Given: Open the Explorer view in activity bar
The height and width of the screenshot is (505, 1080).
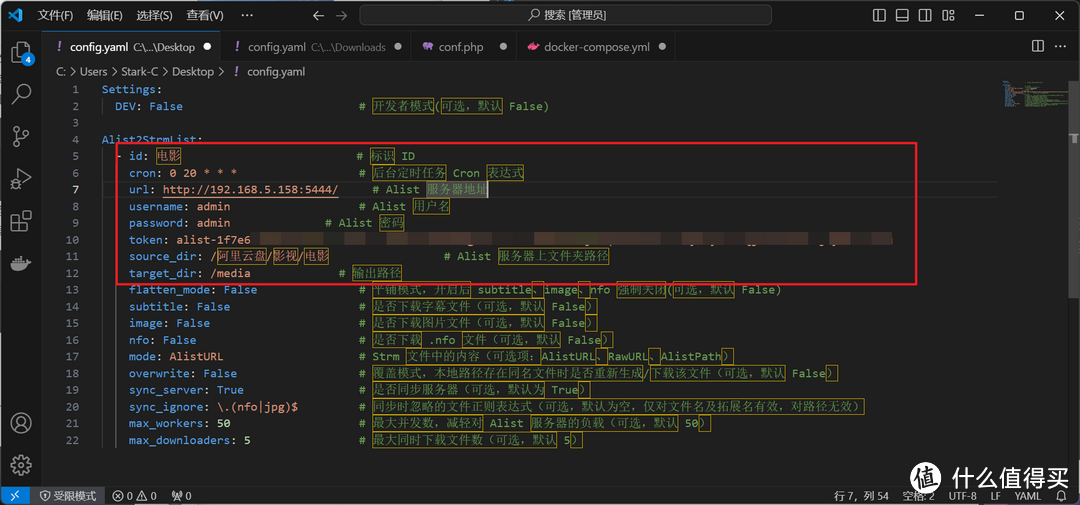Looking at the screenshot, I should pyautogui.click(x=21, y=54).
